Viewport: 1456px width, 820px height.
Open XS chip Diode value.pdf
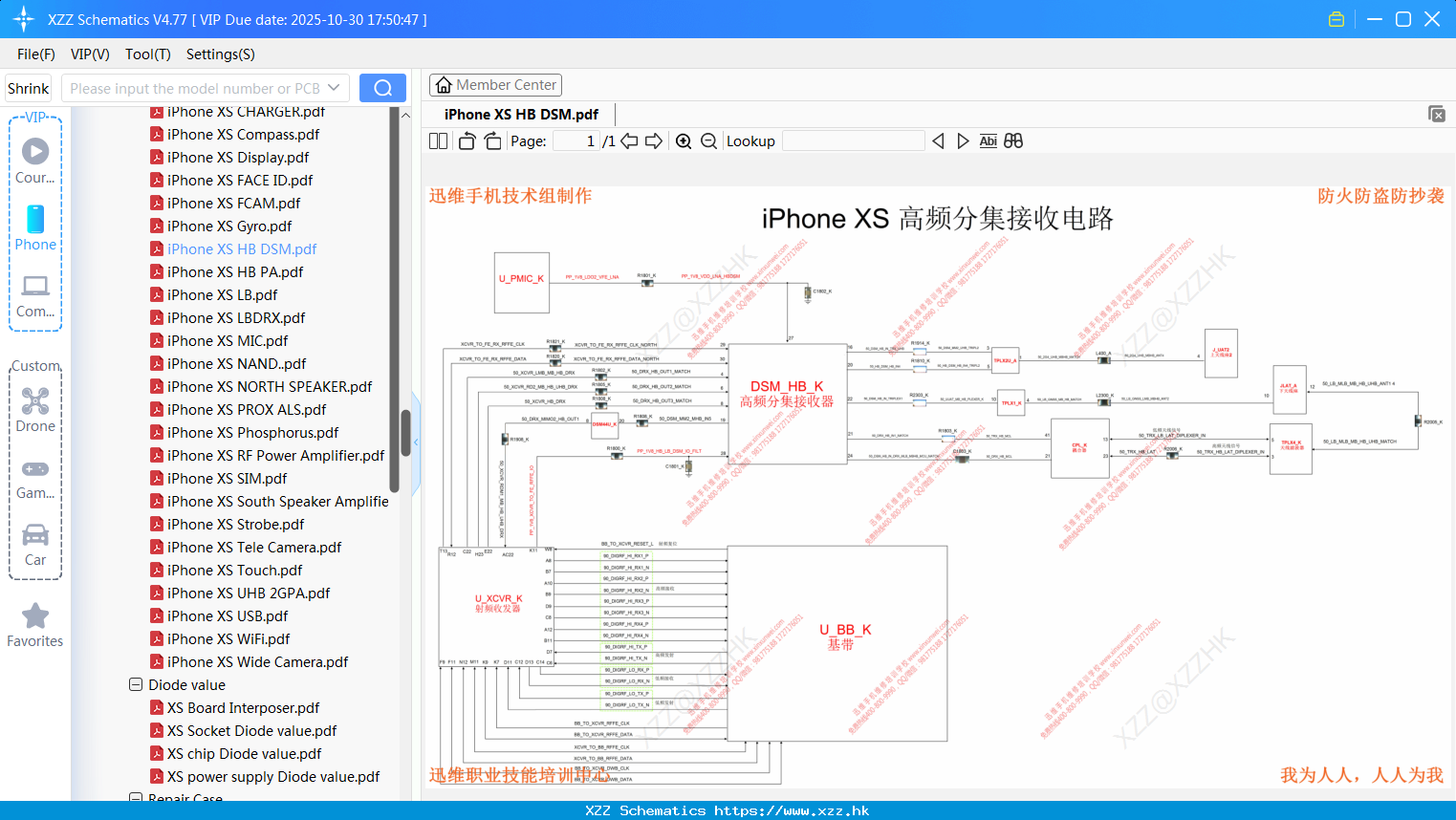pyautogui.click(x=244, y=754)
